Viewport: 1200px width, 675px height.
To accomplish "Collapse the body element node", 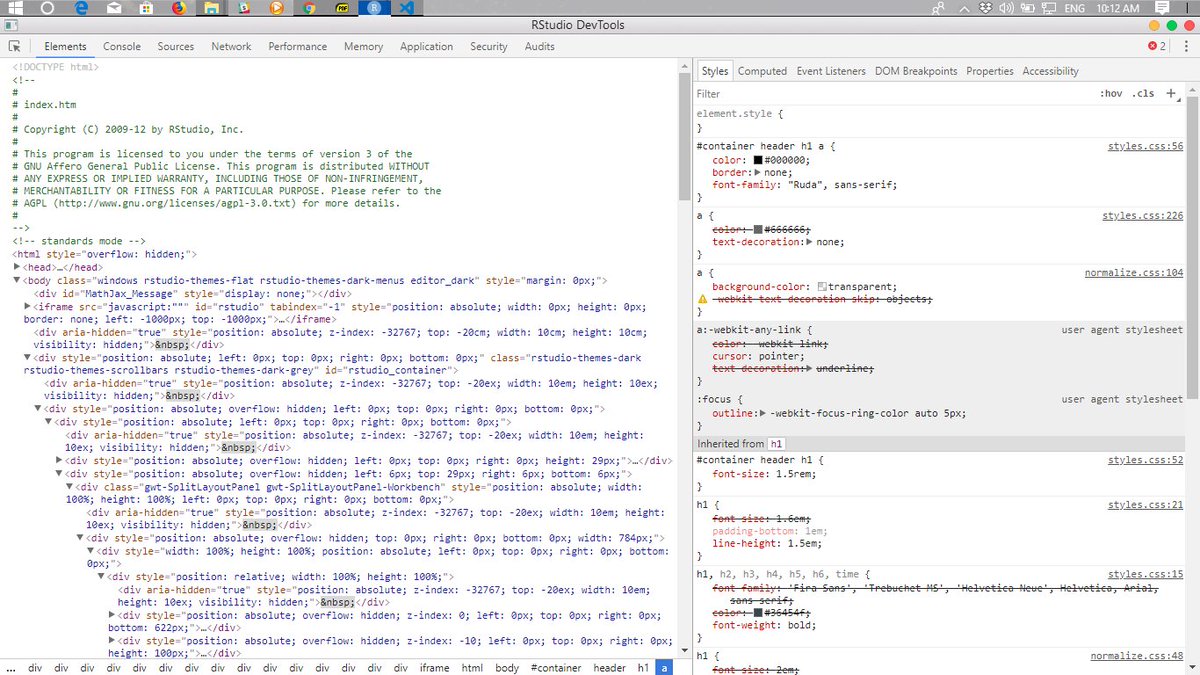I will click(18, 281).
